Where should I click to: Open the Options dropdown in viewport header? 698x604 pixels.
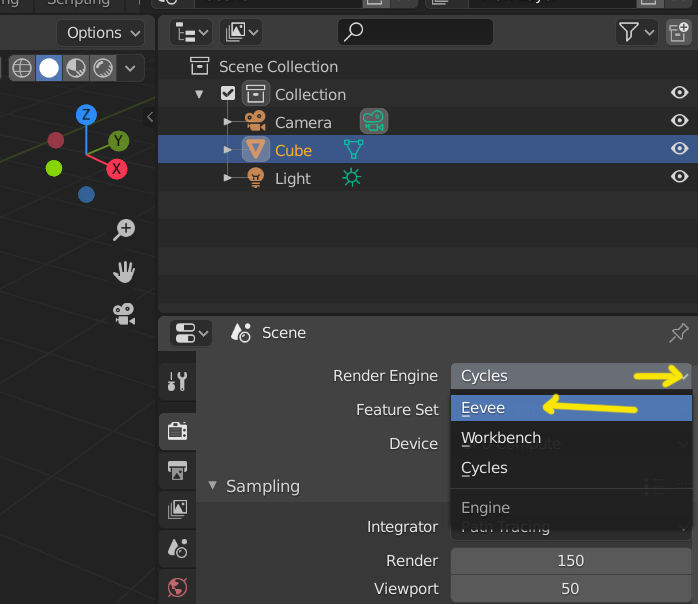click(101, 33)
